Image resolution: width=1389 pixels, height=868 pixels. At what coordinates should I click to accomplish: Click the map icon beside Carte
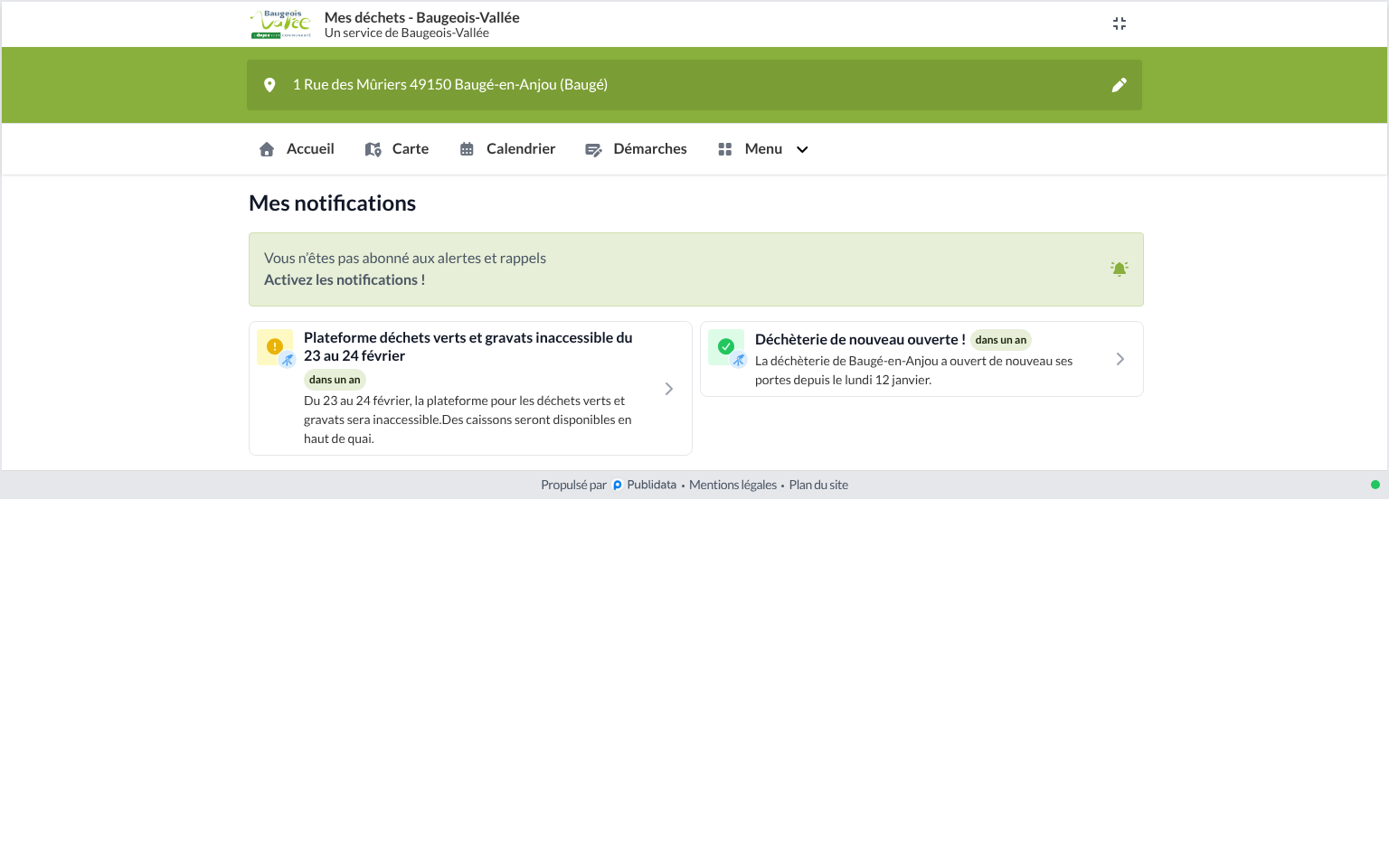tap(373, 149)
